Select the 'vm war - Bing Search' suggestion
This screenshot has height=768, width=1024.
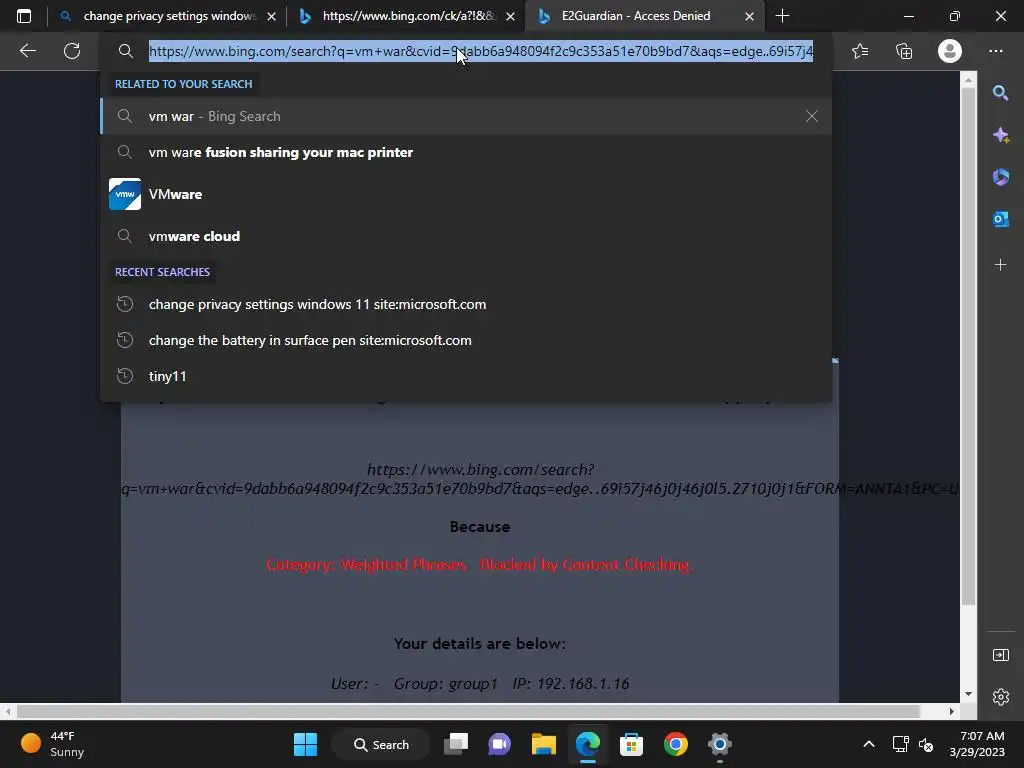[x=466, y=116]
